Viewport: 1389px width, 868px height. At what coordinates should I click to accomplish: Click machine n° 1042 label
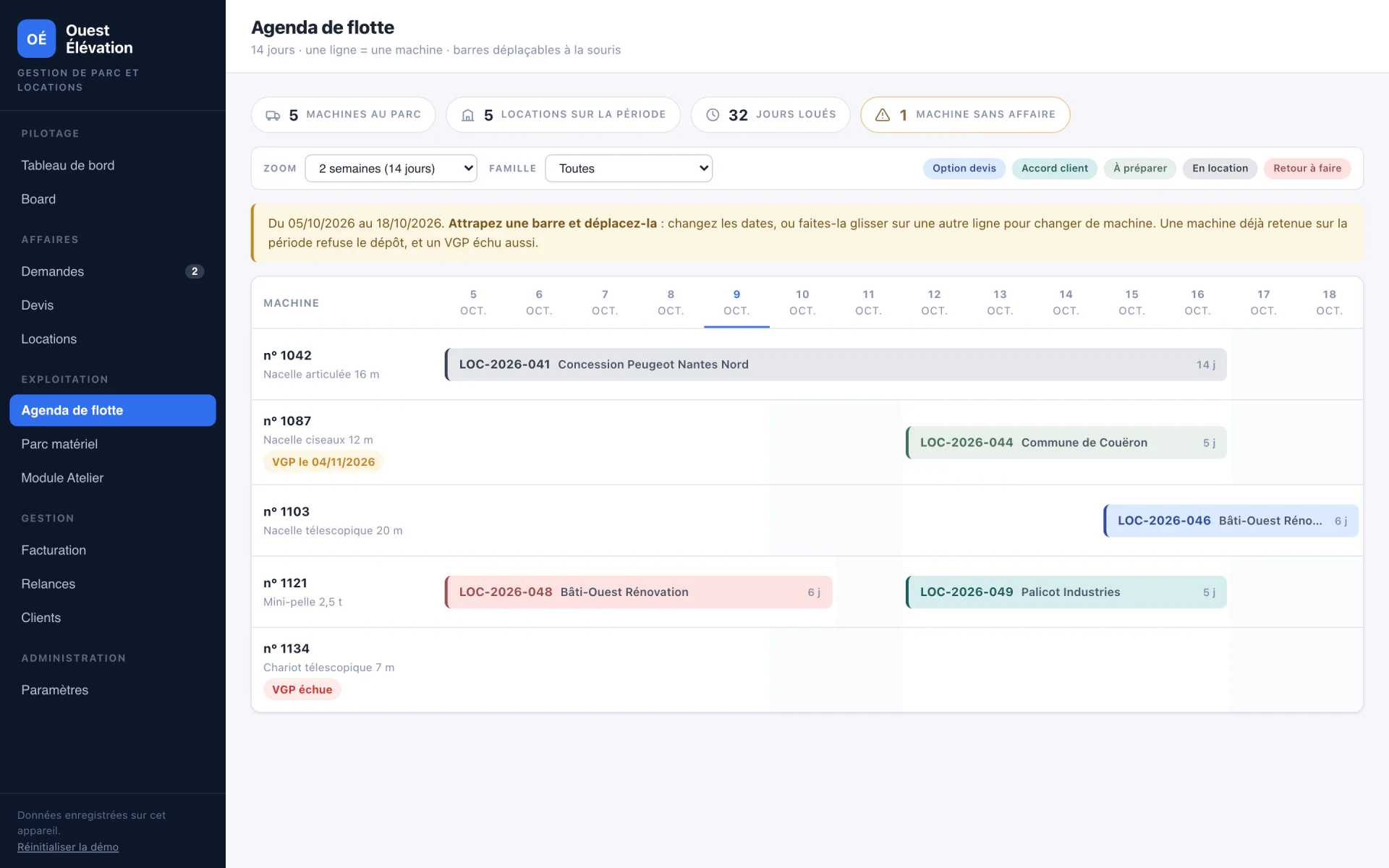click(x=287, y=356)
